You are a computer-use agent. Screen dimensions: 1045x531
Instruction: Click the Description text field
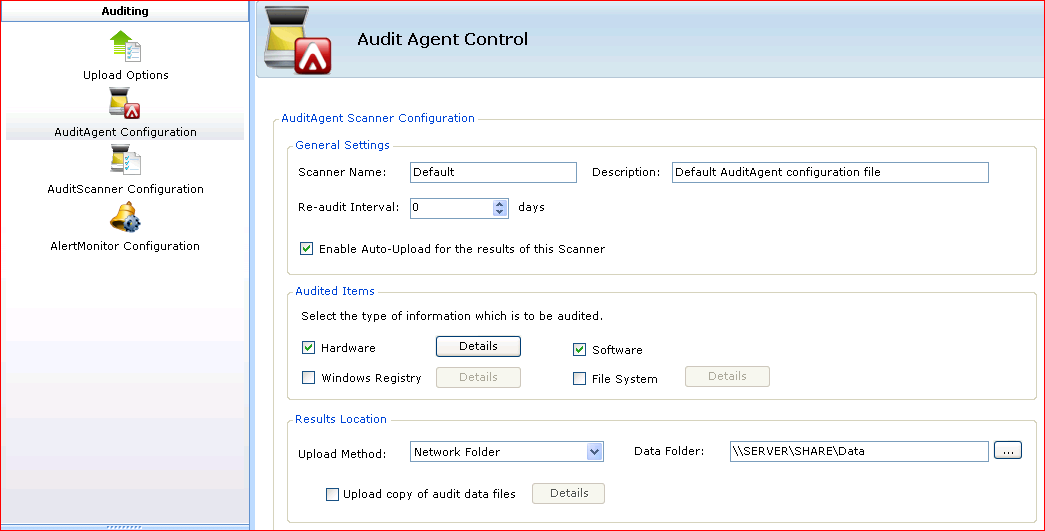[830, 172]
